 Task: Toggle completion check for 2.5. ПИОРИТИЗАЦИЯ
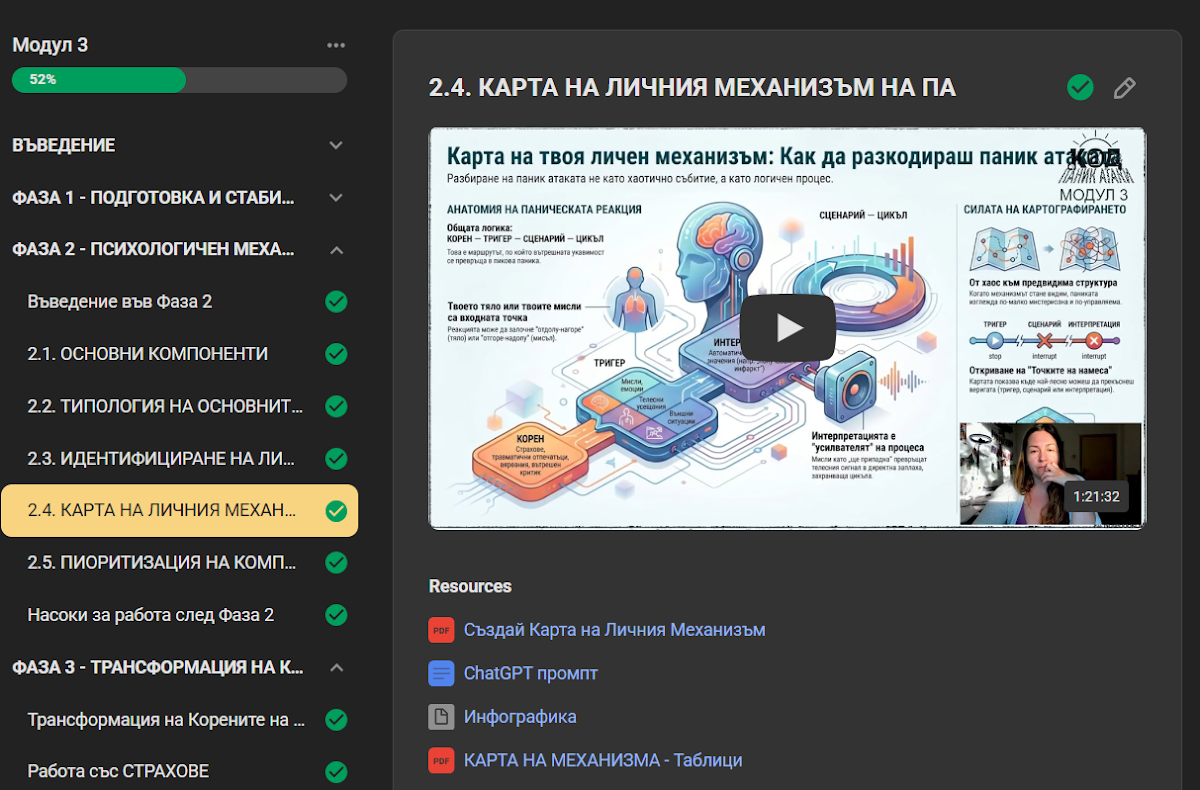tap(336, 562)
